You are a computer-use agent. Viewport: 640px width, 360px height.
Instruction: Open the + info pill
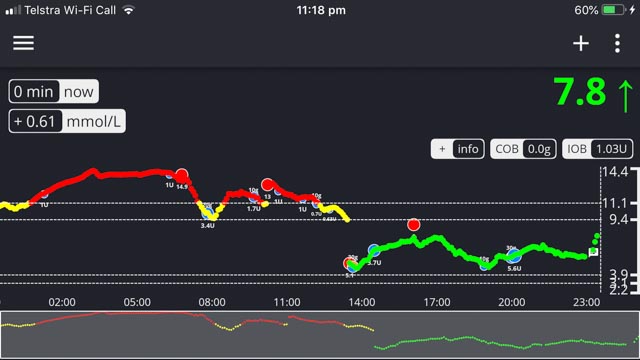pyautogui.click(x=458, y=149)
